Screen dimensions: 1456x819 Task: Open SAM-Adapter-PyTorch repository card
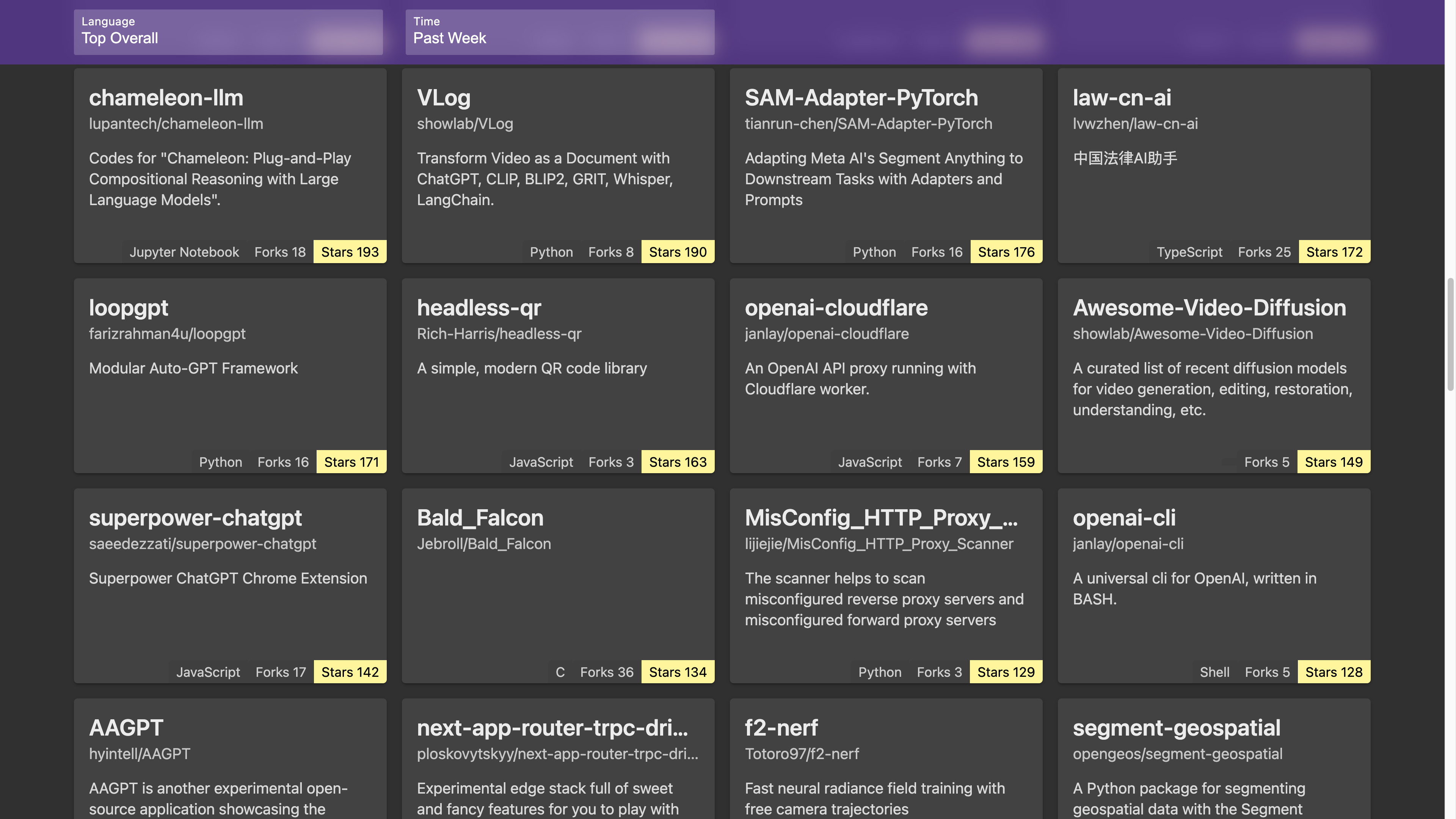pos(861,98)
